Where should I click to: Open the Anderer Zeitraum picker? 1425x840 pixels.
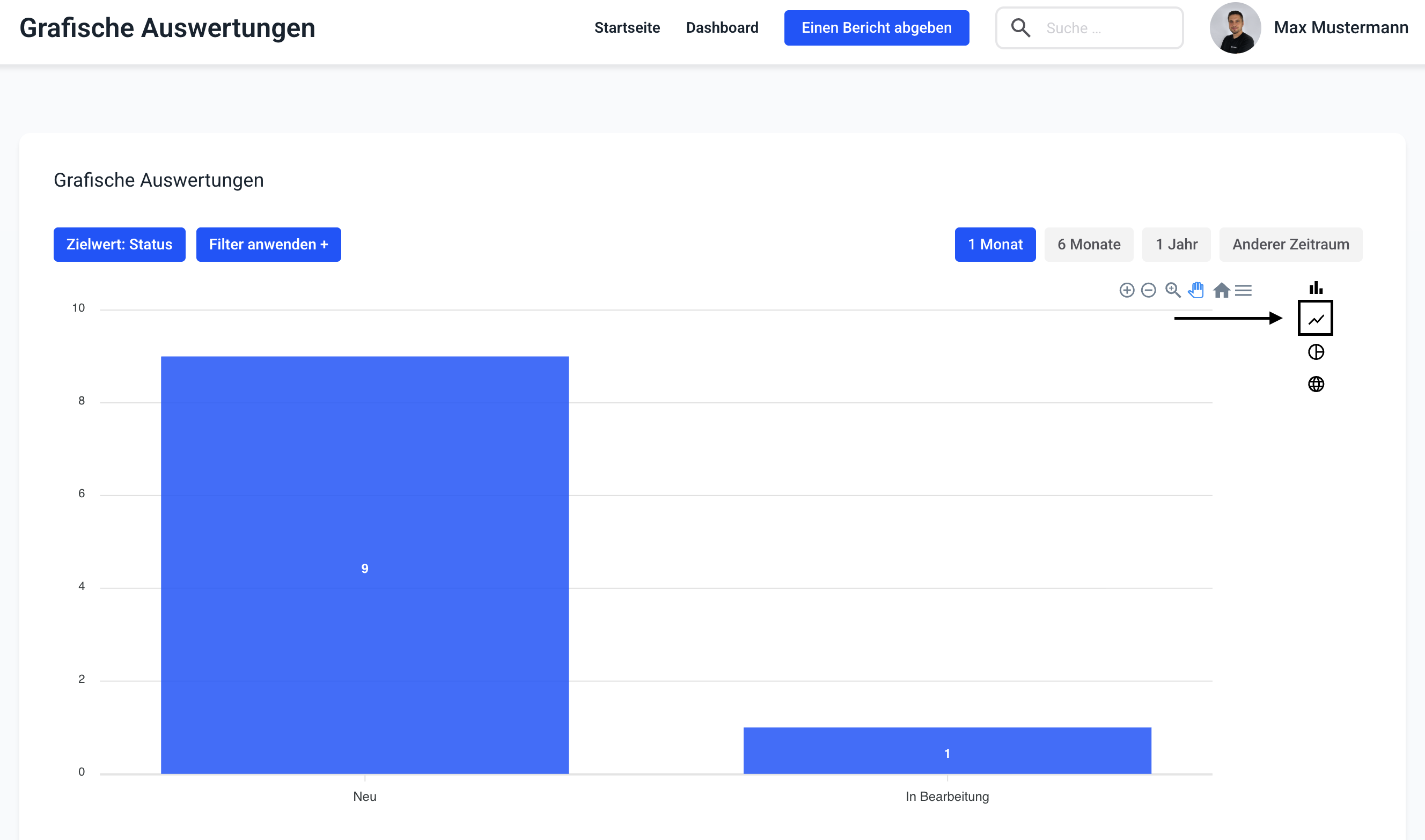pyautogui.click(x=1290, y=245)
